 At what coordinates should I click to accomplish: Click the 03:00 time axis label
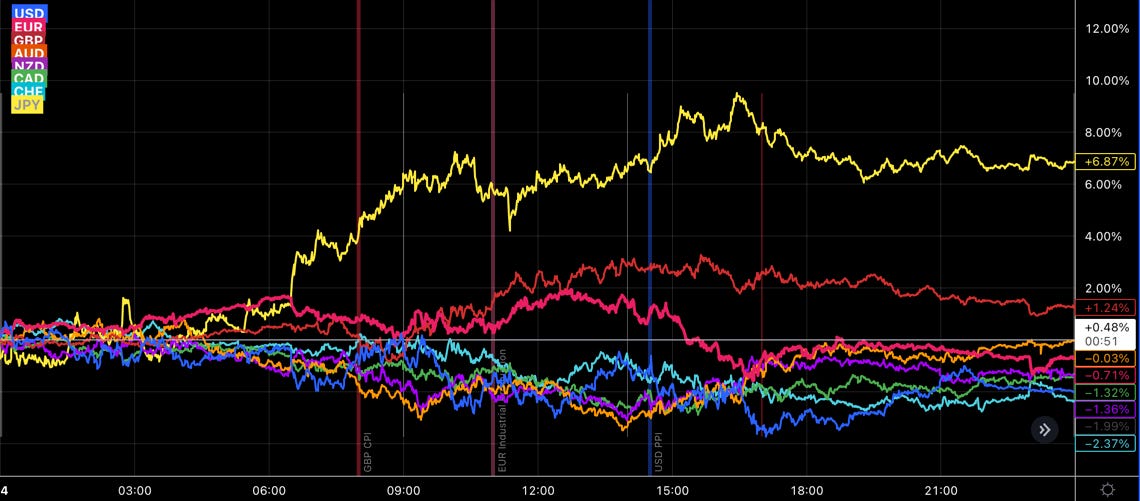[x=135, y=490]
